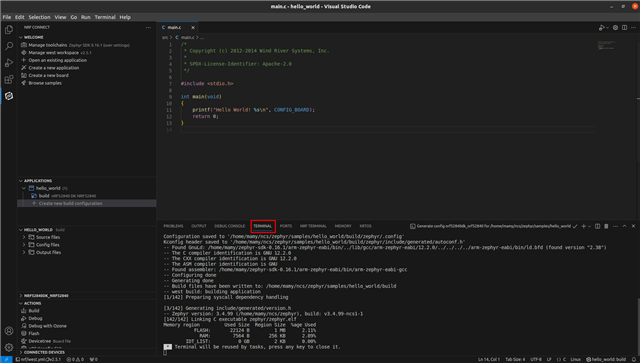Select build nRF52840 DK configuration row
Image resolution: width=640 pixels, height=363 pixels.
pyautogui.click(x=87, y=196)
